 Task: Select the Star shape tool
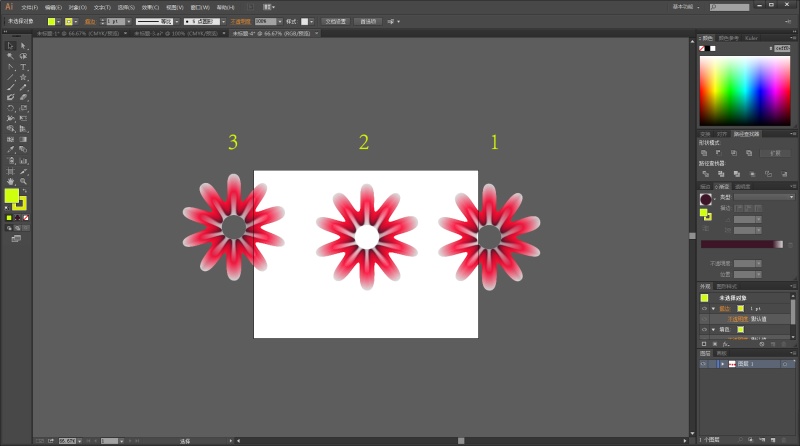tap(22, 77)
